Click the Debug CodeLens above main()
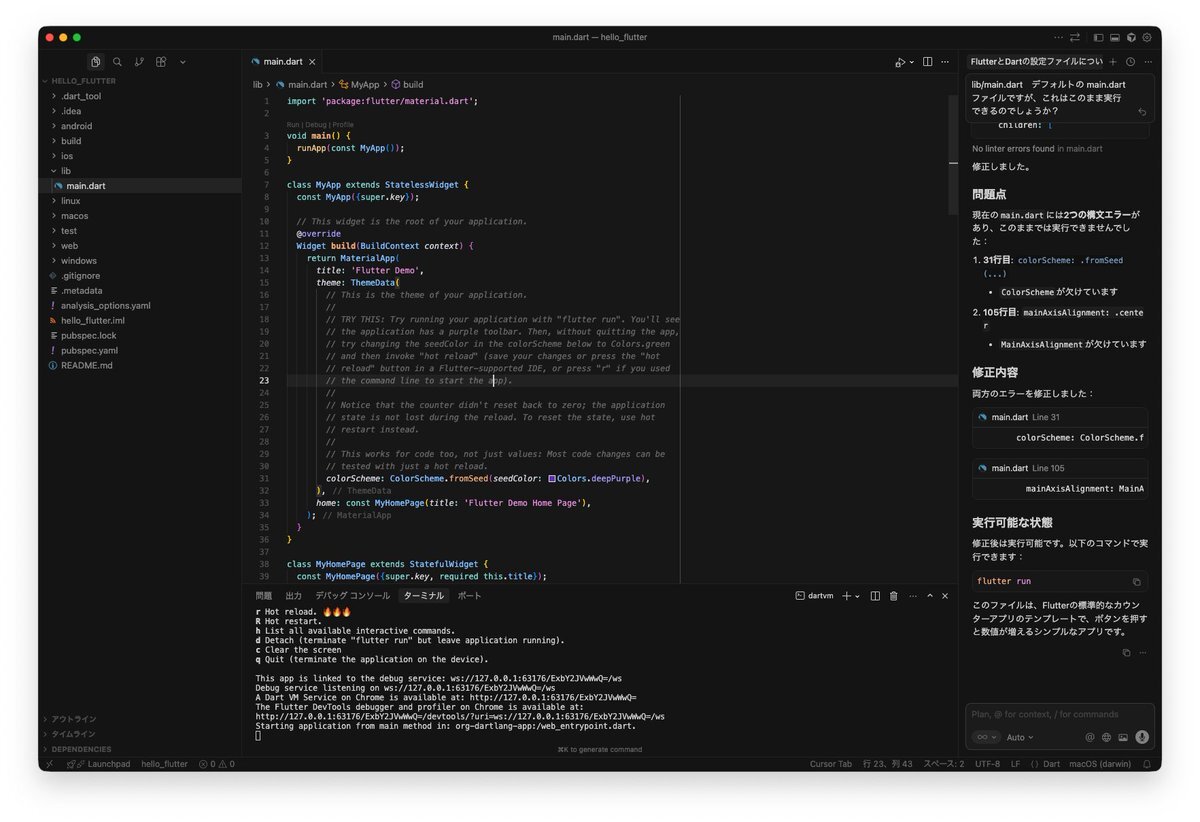Viewport: 1200px width, 822px height. (x=315, y=125)
